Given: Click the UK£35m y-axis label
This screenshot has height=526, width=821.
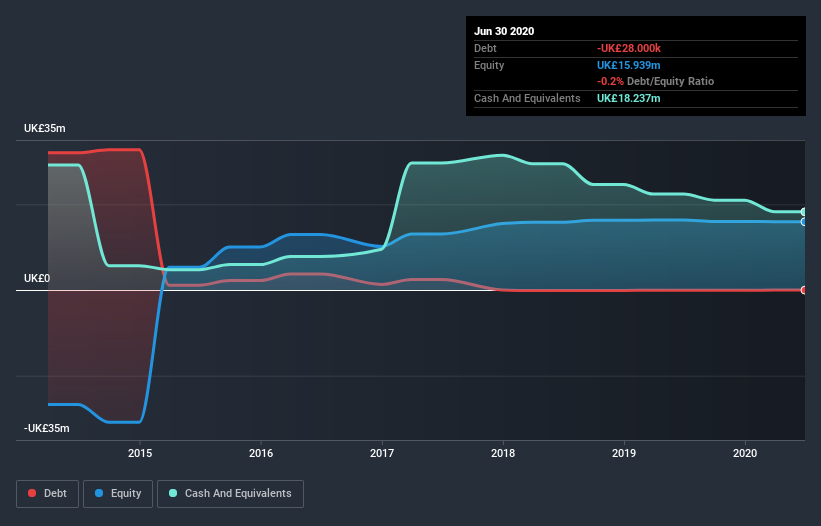Looking at the screenshot, I should click(x=45, y=128).
